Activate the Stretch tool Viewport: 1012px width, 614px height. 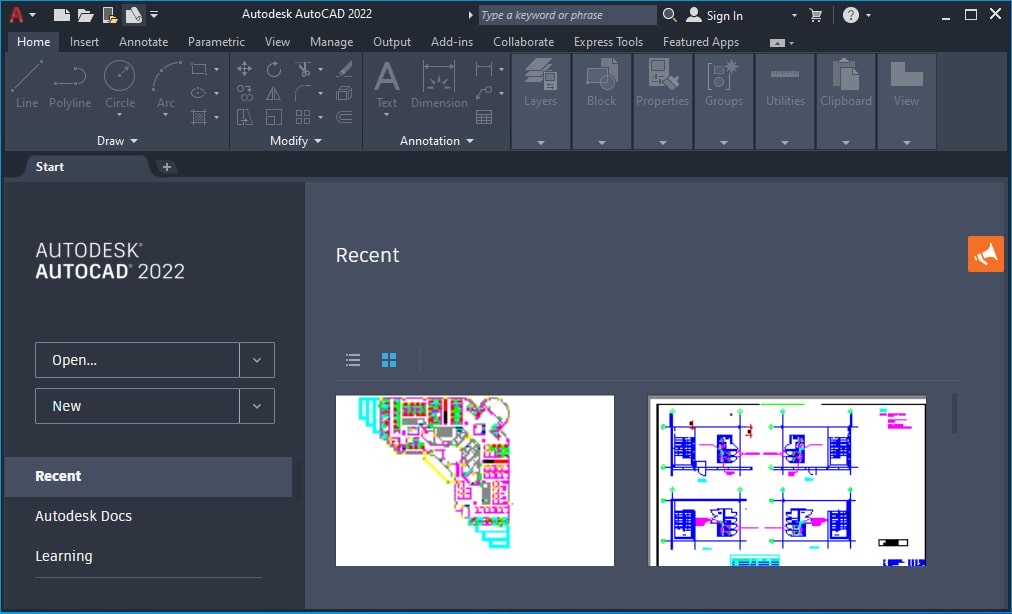tap(244, 117)
